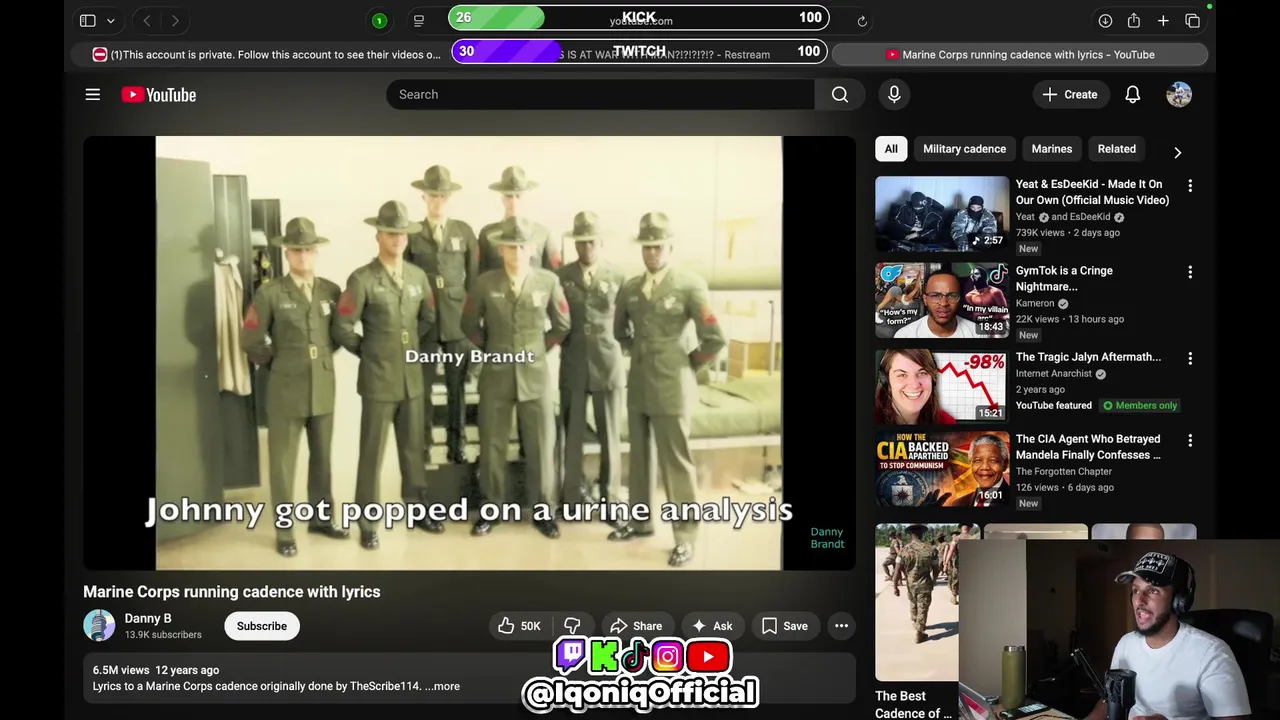Dislike the video with the thumbs-down
Image resolution: width=1280 pixels, height=720 pixels.
[x=572, y=626]
